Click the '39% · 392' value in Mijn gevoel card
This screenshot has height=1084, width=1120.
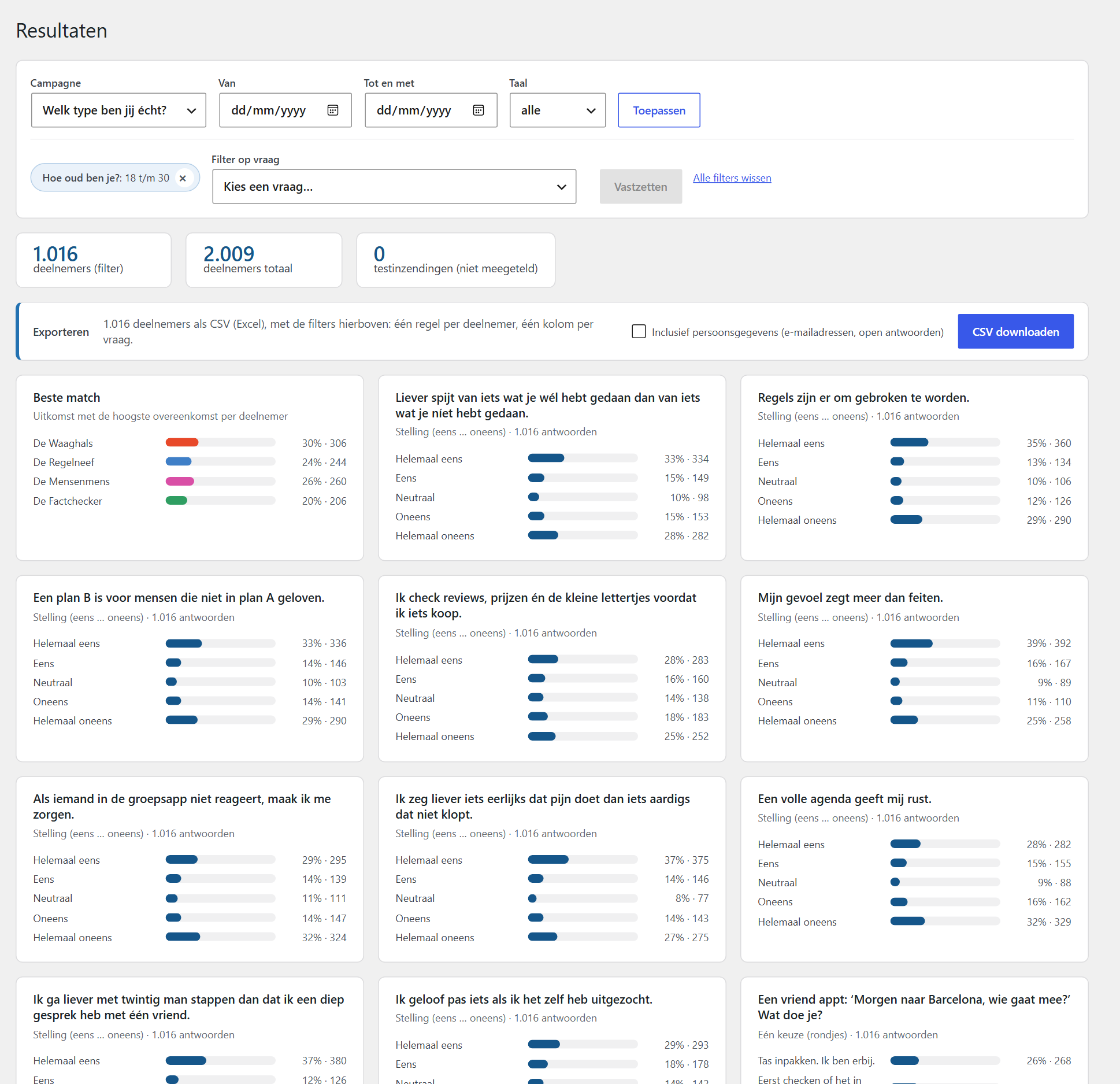[1049, 643]
